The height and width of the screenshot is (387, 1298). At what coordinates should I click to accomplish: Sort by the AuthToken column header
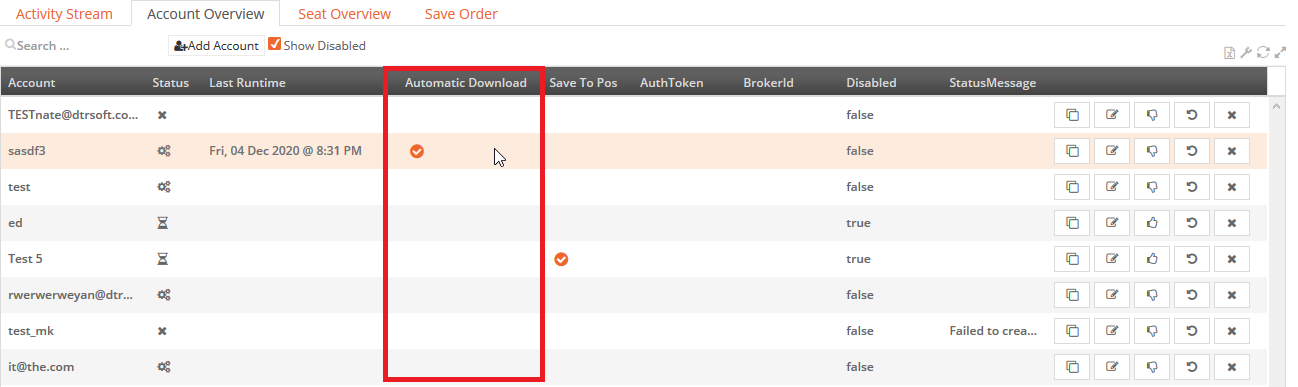672,83
